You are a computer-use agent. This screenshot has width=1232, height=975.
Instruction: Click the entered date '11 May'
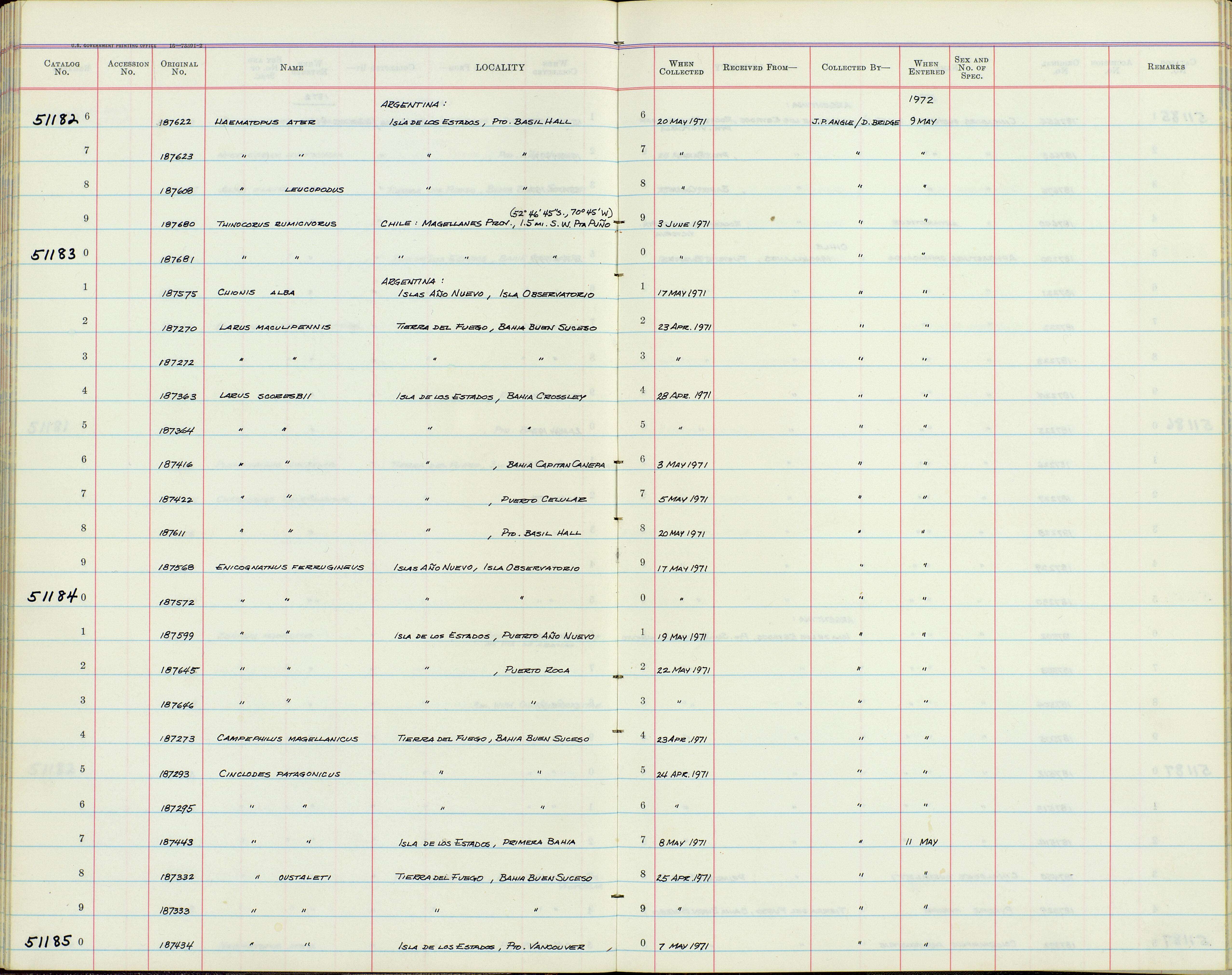pyautogui.click(x=921, y=842)
